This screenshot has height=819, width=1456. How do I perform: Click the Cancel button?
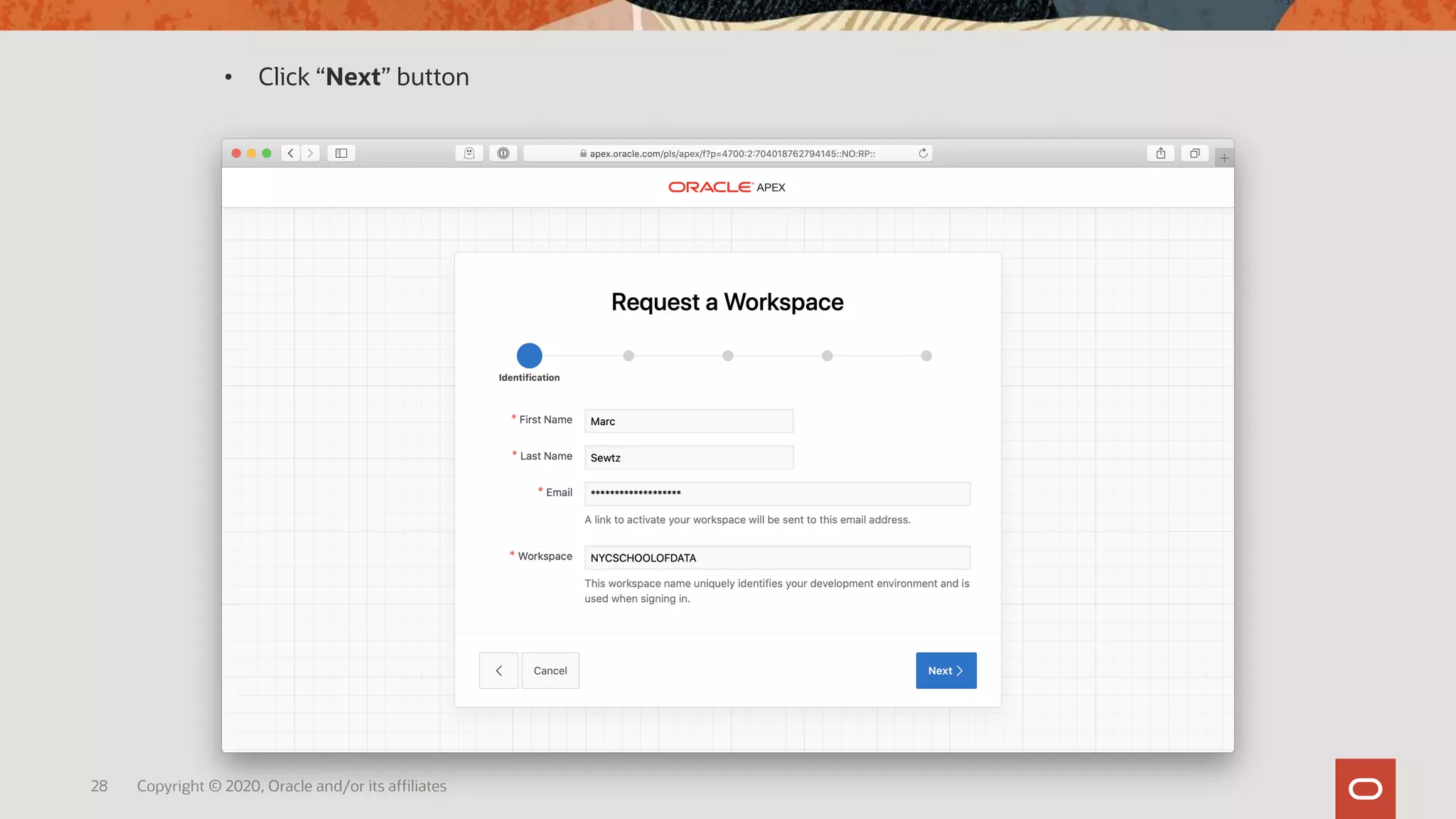(x=550, y=670)
